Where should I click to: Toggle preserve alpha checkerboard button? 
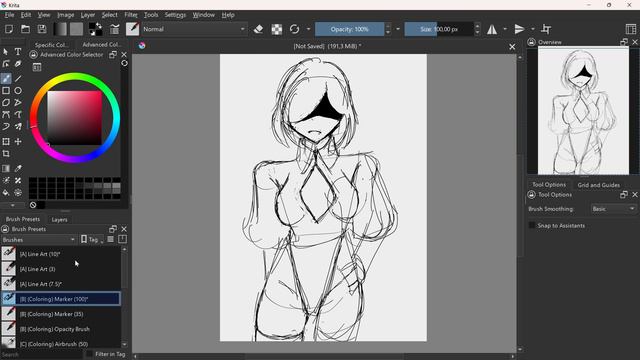tap(277, 29)
